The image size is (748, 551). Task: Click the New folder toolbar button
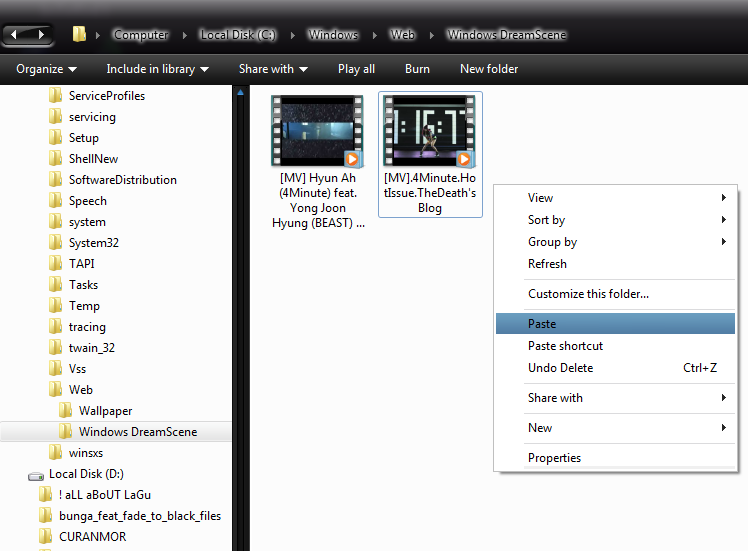point(488,69)
